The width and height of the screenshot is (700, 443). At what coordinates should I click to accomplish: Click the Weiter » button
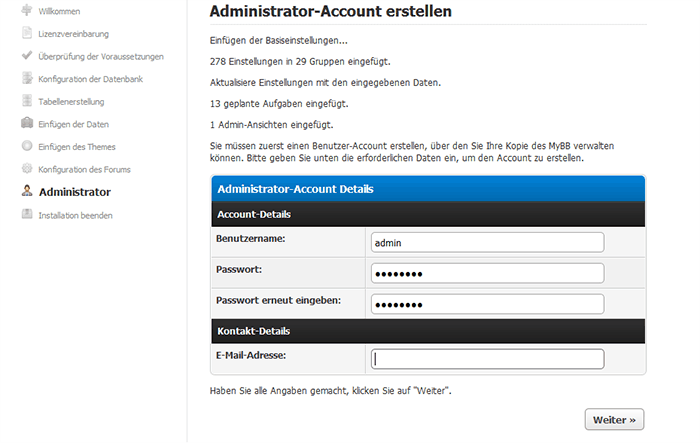(614, 420)
